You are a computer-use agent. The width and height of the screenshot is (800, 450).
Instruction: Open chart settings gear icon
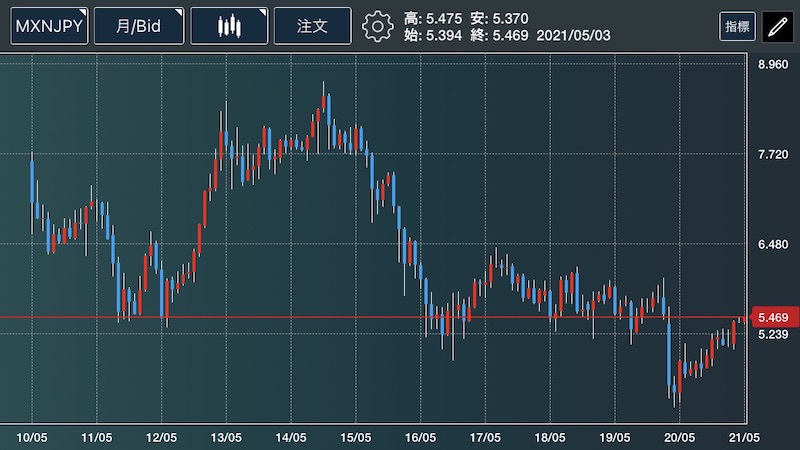(378, 27)
